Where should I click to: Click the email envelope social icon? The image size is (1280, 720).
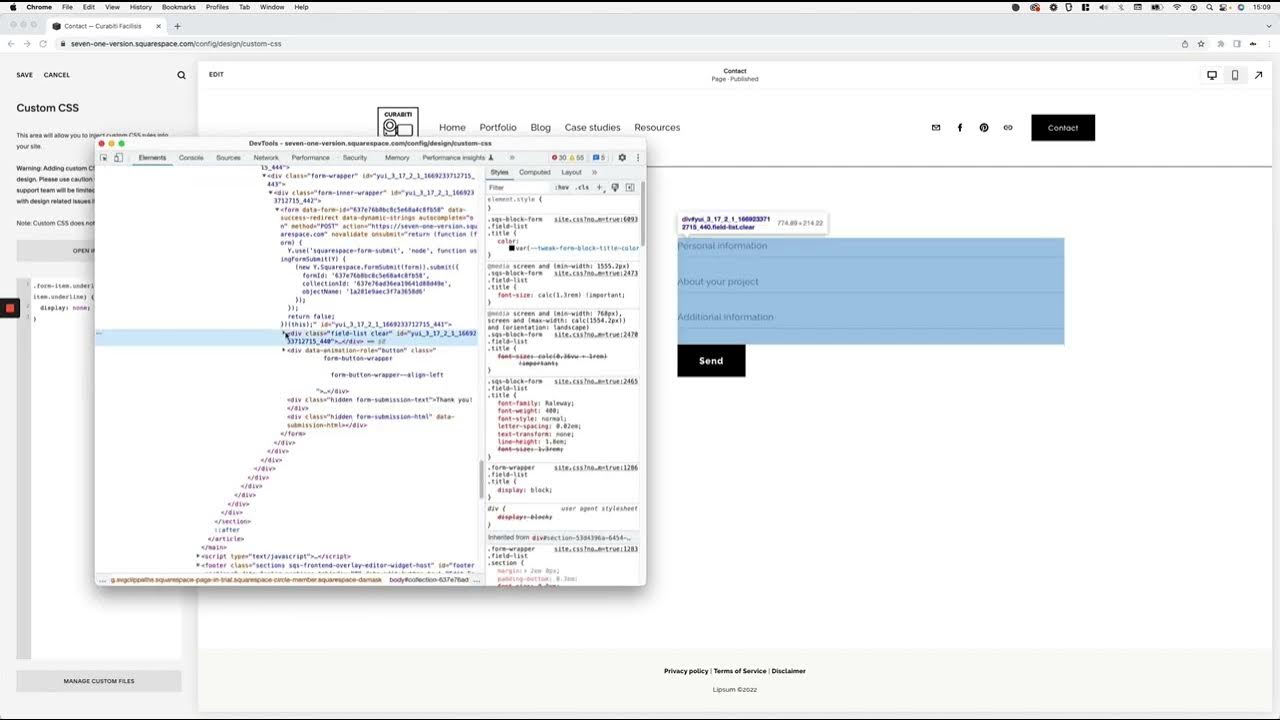click(x=936, y=127)
